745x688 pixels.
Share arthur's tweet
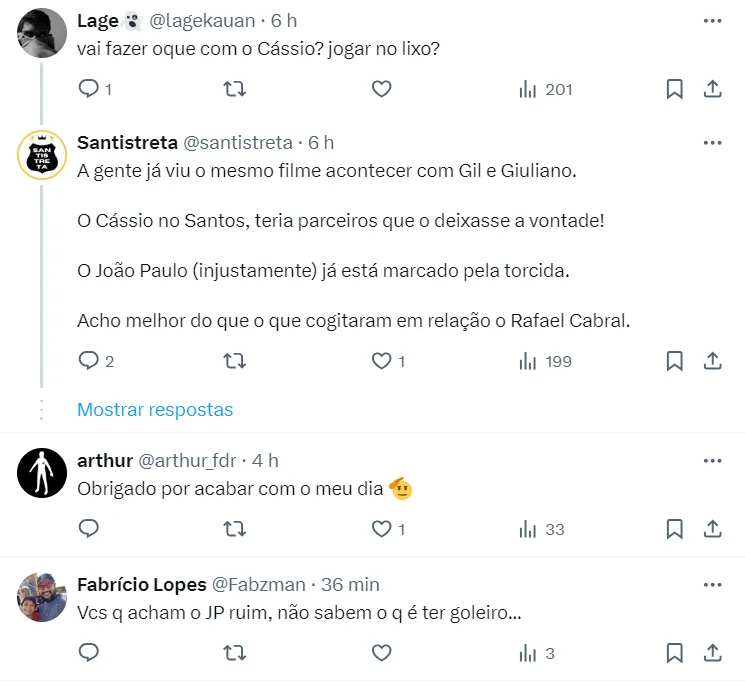point(713,529)
